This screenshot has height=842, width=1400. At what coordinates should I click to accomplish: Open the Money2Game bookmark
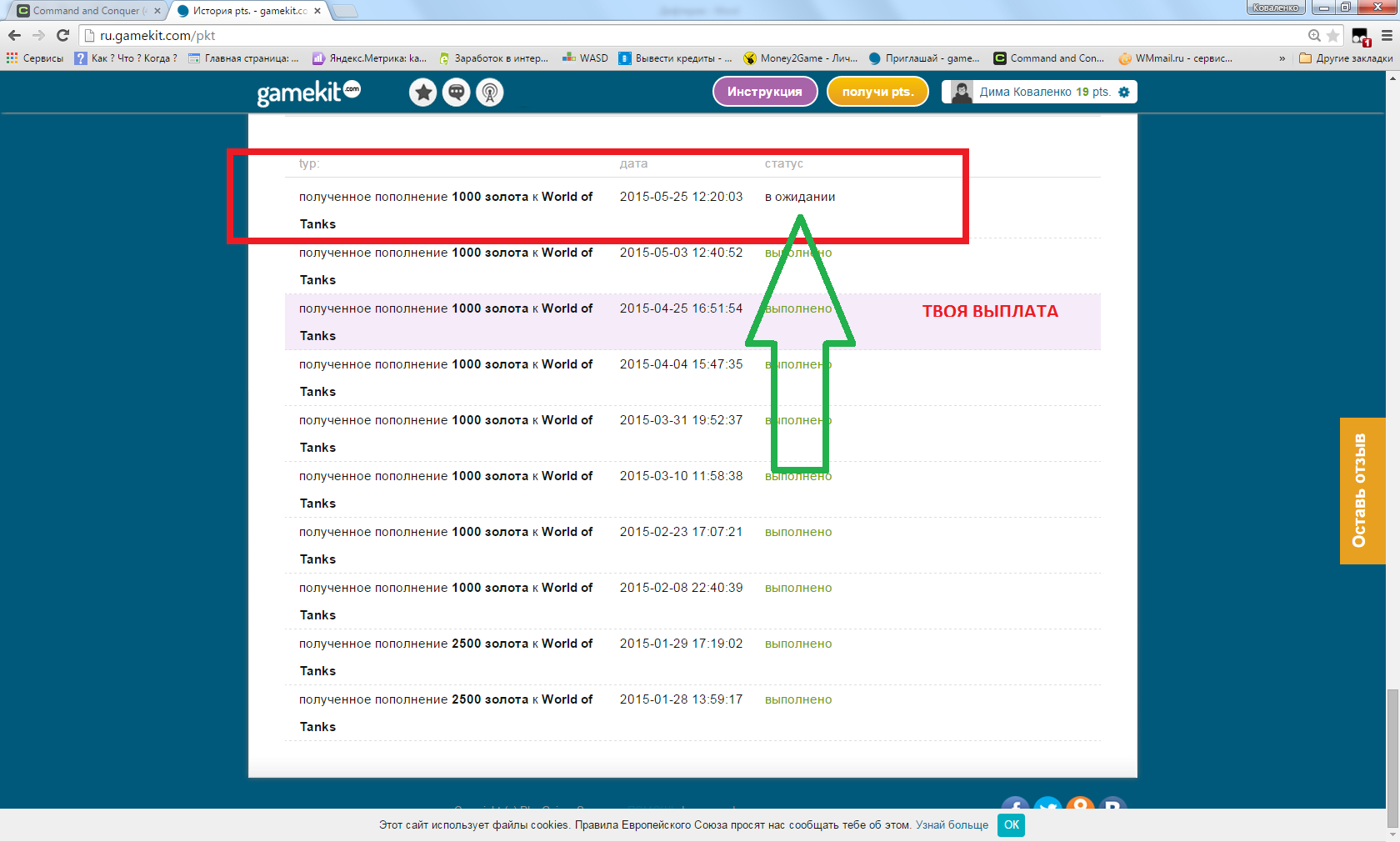(801, 58)
